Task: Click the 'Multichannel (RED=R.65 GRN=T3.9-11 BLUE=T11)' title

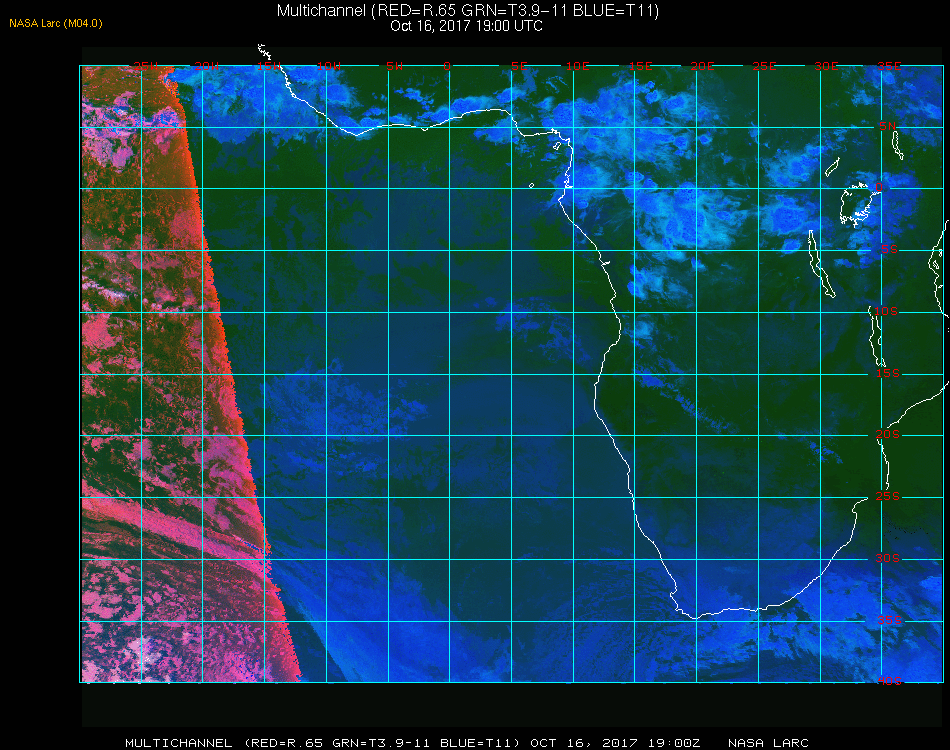Action: [x=468, y=10]
